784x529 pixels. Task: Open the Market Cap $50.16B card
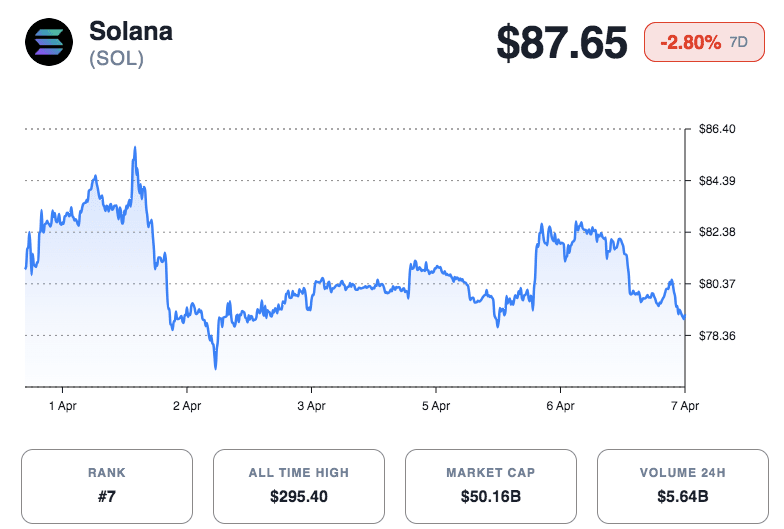[x=491, y=486]
